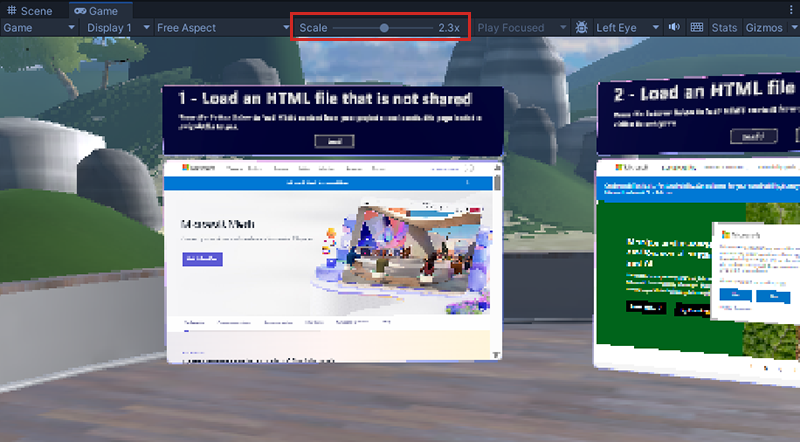Open the Game view mode dropdown
Screen dimensions: 800x442
click(39, 28)
